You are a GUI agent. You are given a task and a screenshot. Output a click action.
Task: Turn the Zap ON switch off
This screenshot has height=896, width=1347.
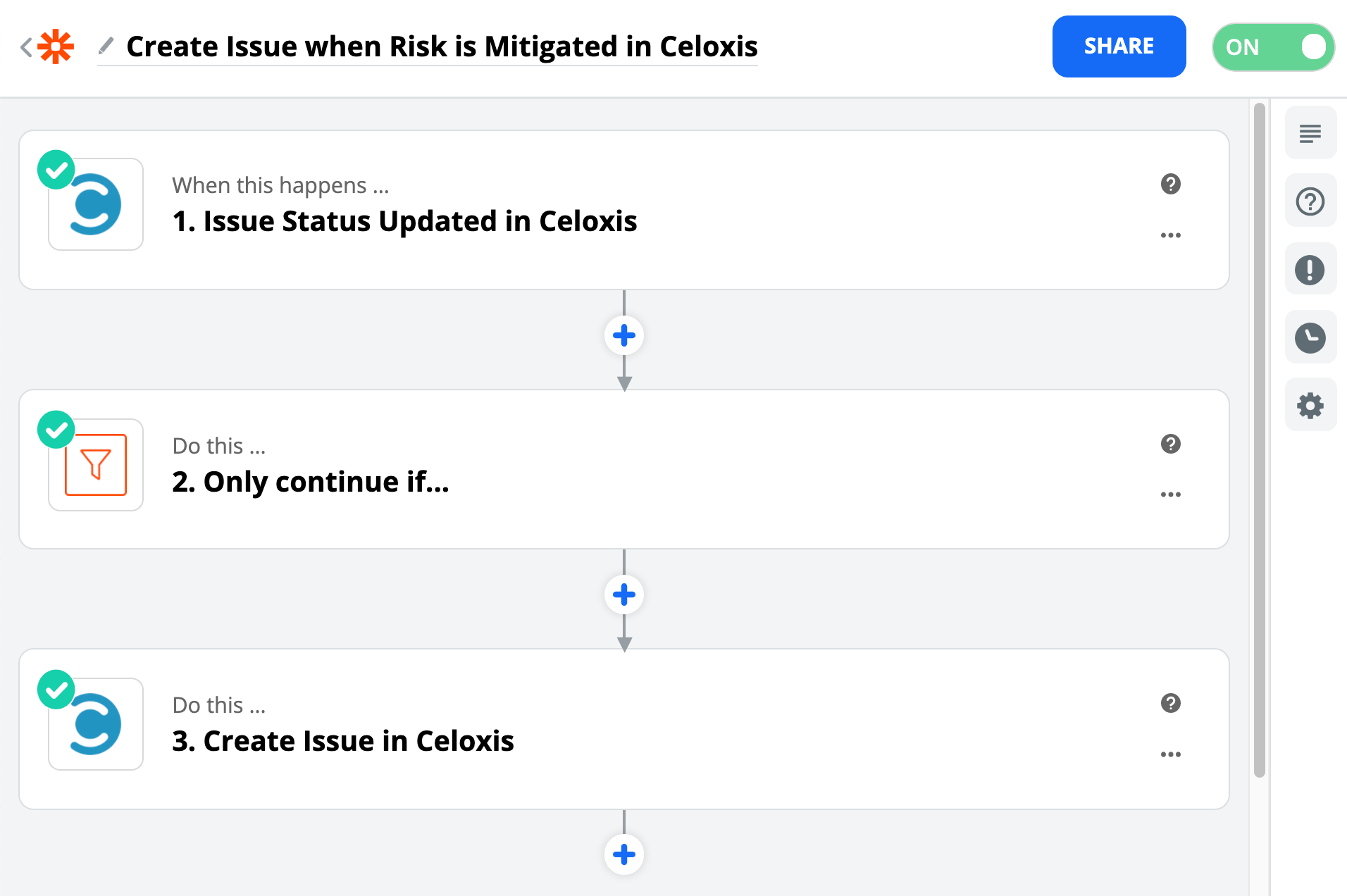1272,47
